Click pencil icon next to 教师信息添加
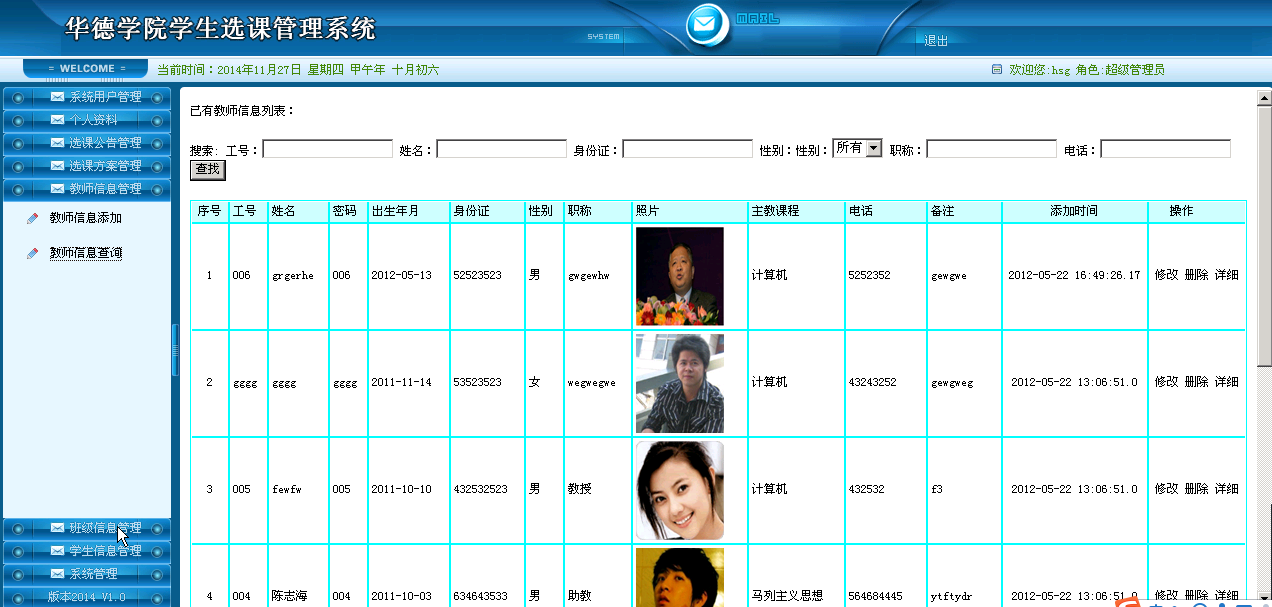Screen dimensions: 1272x607 [33, 218]
